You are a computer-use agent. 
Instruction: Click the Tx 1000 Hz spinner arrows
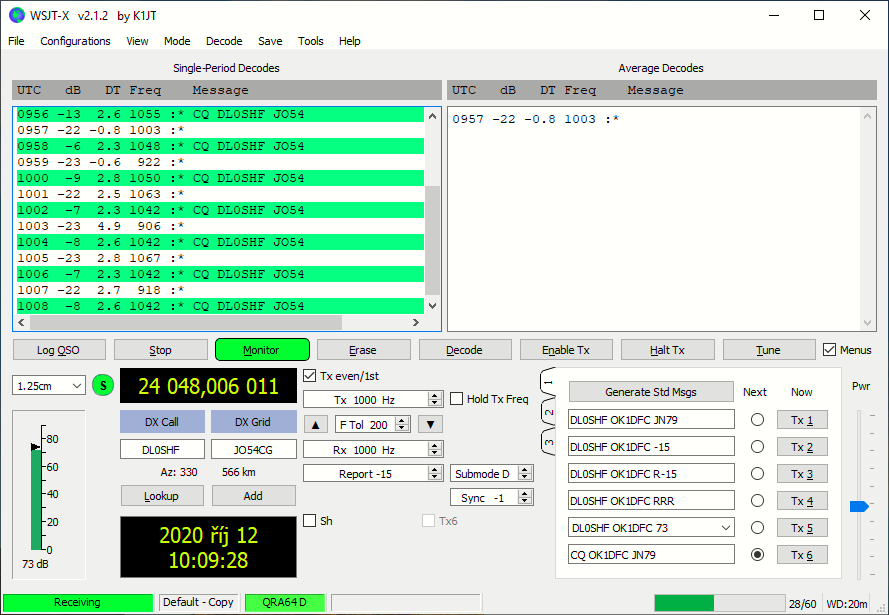(435, 399)
